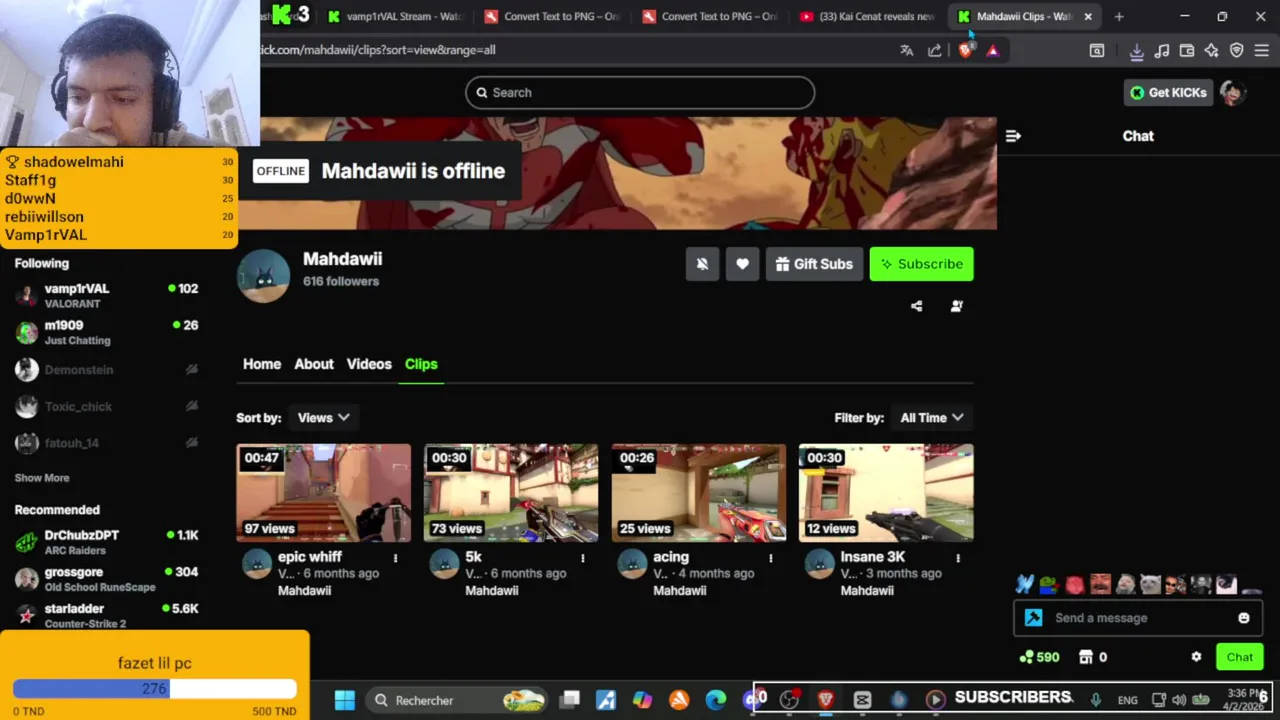1280x720 pixels.
Task: Toggle notifications for fatouh_14 in sidebar
Action: 191,443
